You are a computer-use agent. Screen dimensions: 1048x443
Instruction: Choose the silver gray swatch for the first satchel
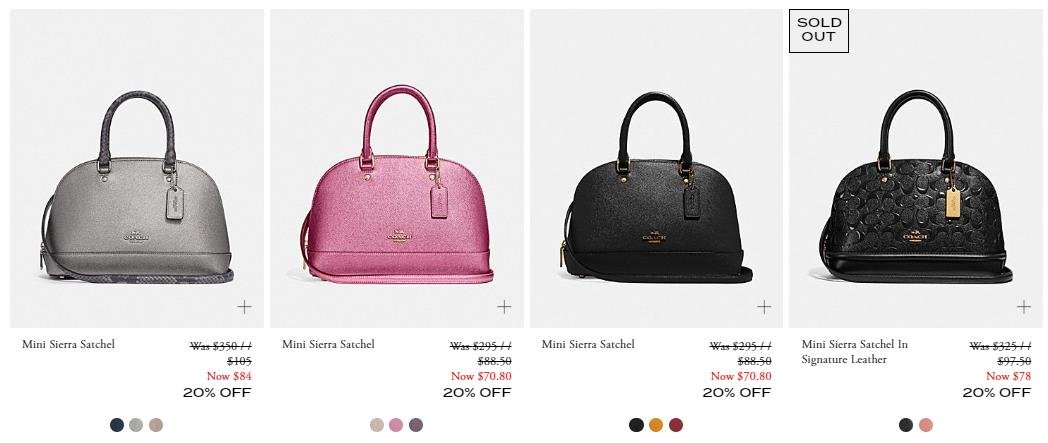(x=136, y=425)
